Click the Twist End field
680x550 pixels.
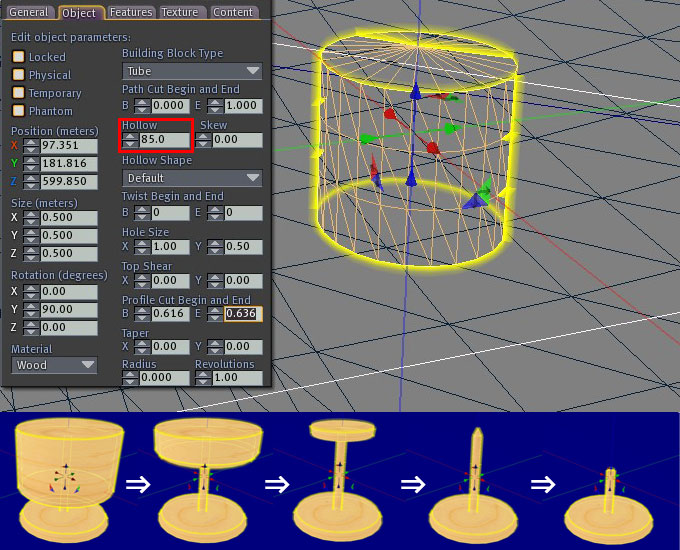pyautogui.click(x=243, y=213)
